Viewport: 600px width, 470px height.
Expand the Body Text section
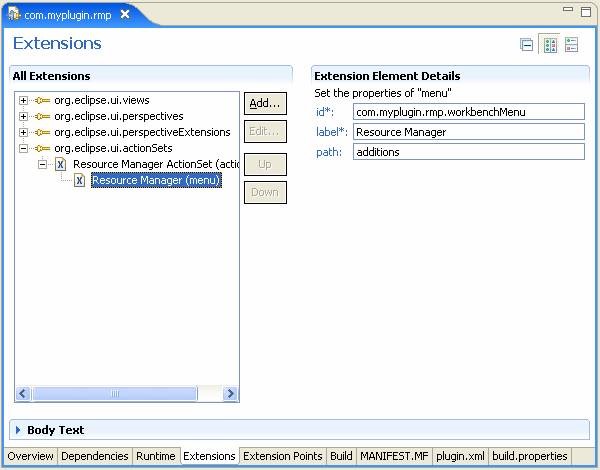click(18, 430)
